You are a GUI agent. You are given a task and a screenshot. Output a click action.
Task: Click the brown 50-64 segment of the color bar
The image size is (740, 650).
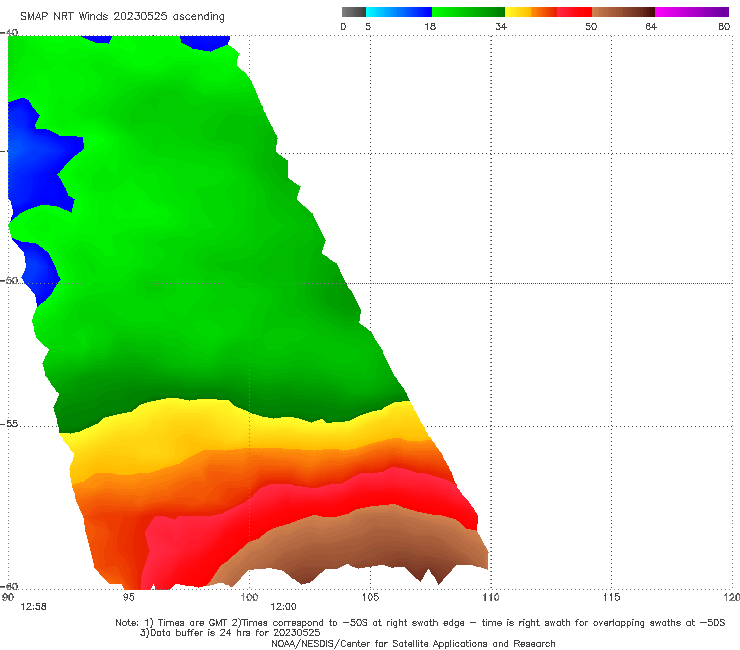click(623, 12)
